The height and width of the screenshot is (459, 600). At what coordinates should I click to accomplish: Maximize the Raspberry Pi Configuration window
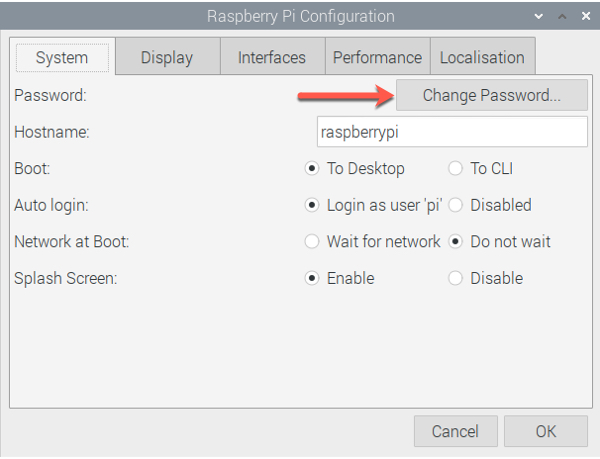coord(560,16)
